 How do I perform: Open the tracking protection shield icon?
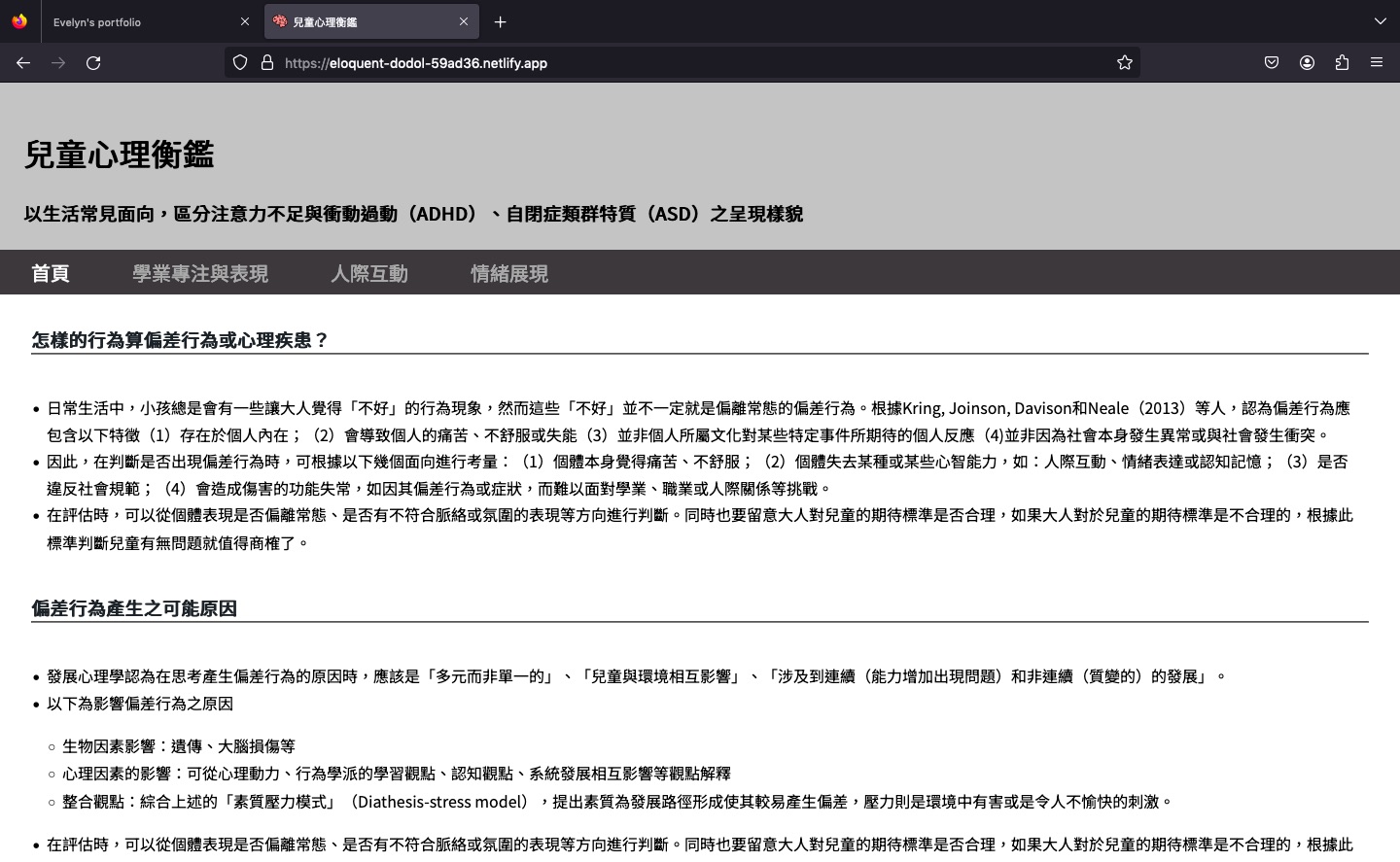[240, 62]
